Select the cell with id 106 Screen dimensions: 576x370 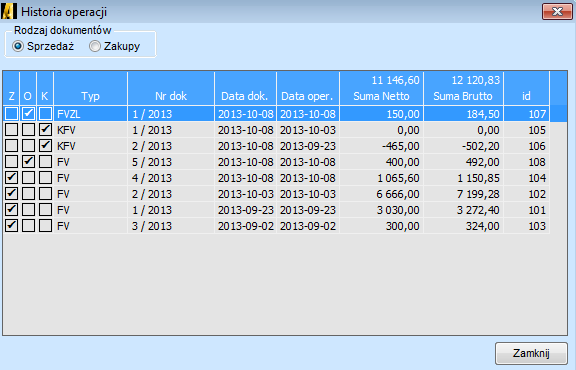526,146
